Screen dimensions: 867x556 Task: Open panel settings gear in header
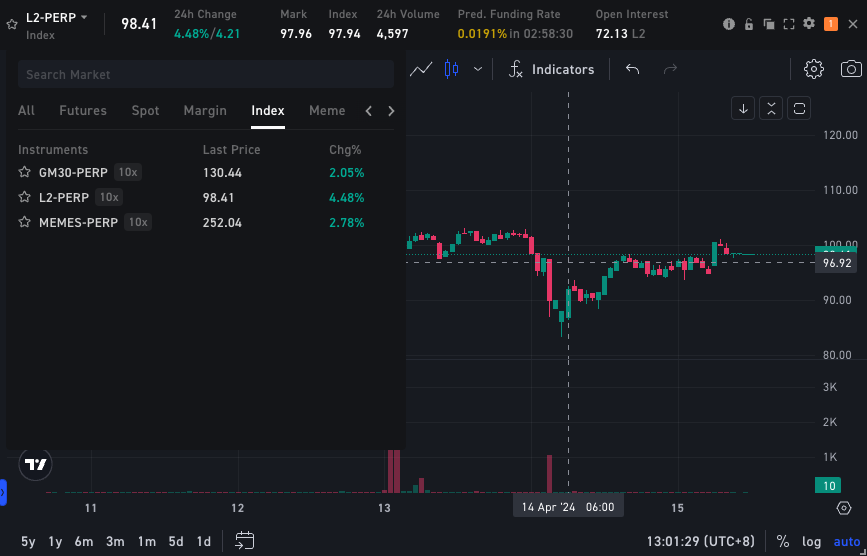(x=809, y=23)
